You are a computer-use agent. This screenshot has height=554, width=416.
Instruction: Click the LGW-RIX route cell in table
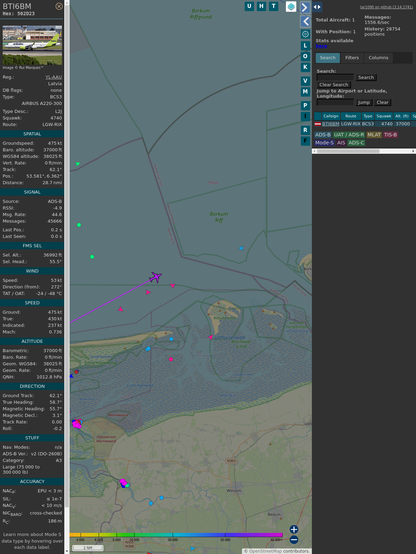click(x=351, y=124)
